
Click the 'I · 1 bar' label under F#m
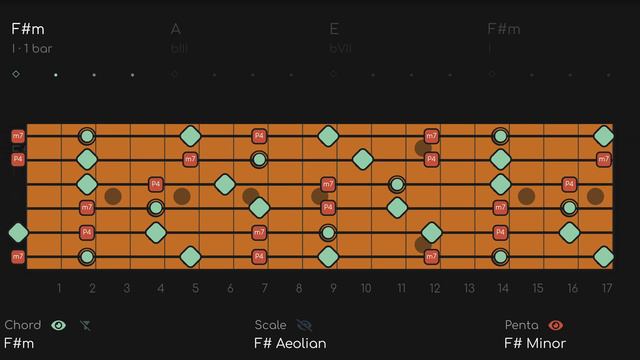pos(32,49)
